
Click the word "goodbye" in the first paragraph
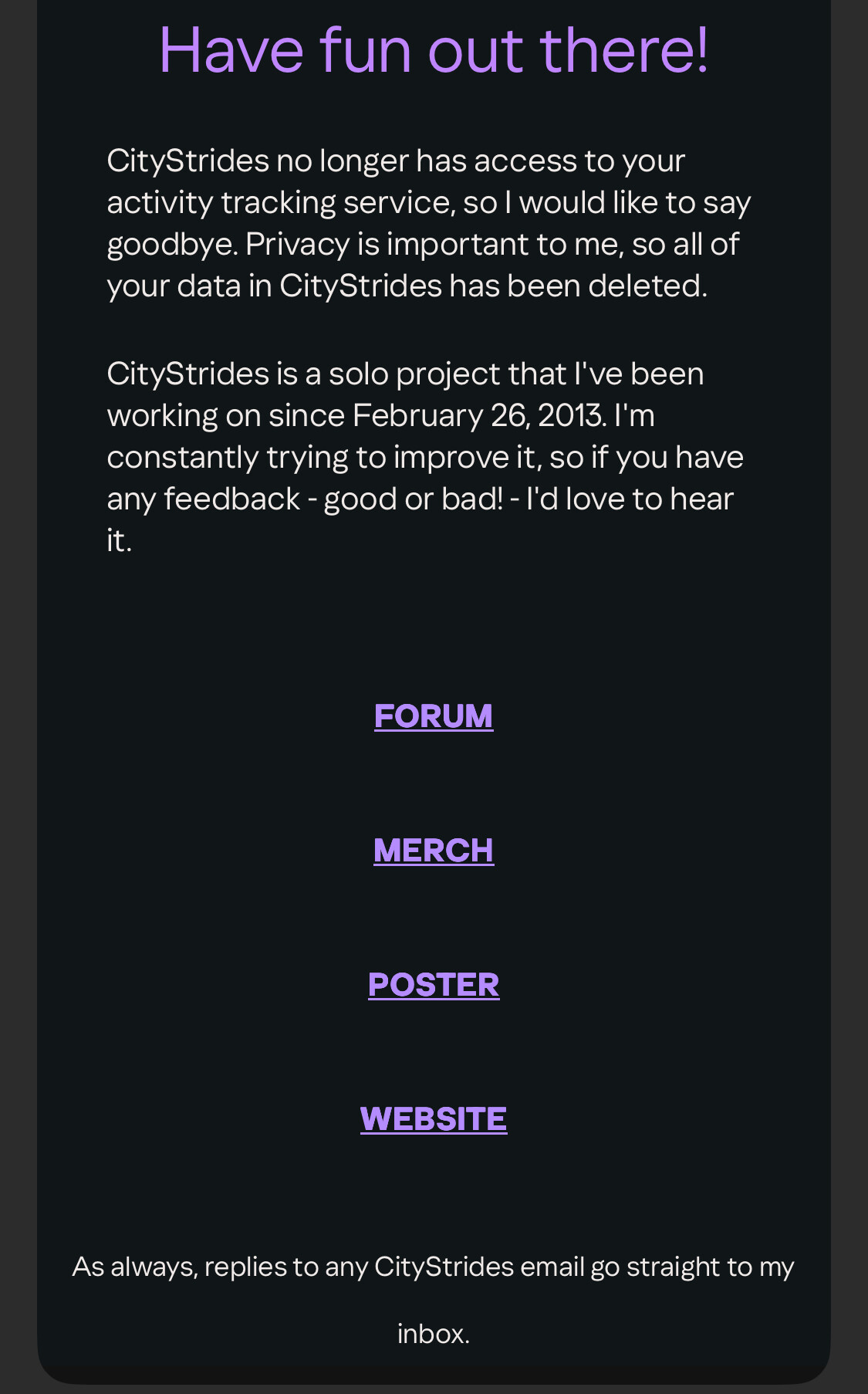[171, 244]
